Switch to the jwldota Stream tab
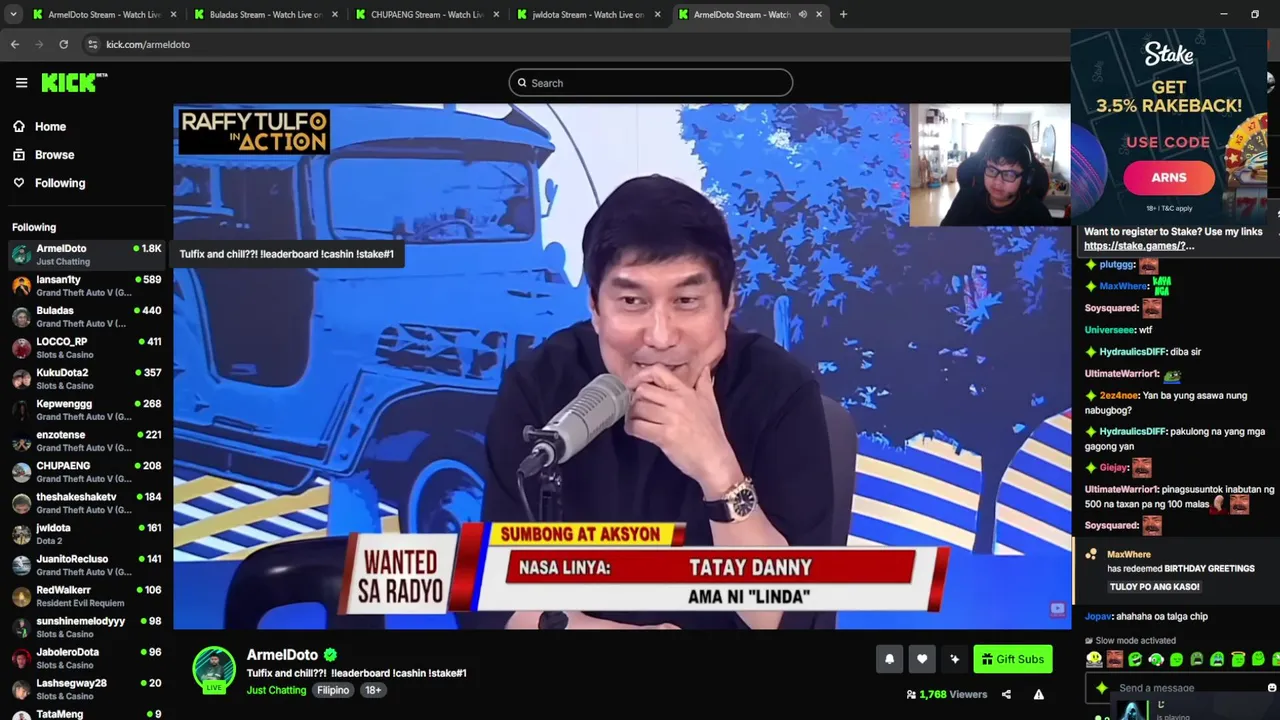1280x720 pixels. tap(588, 14)
